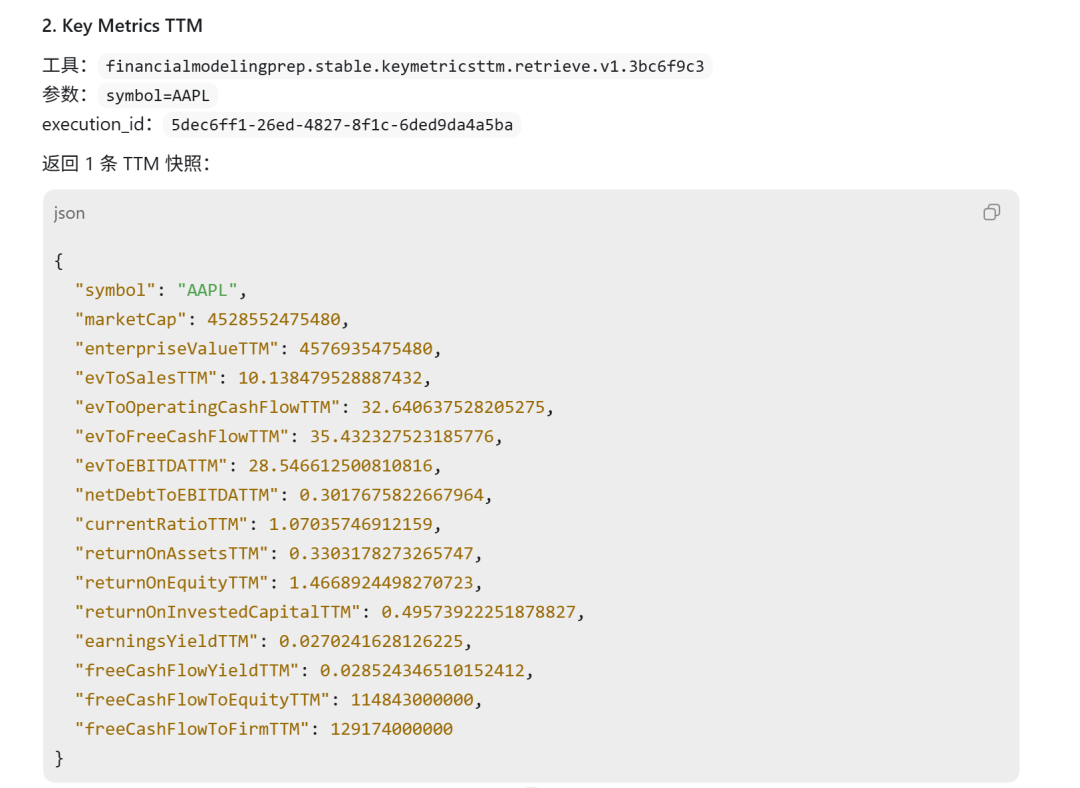Click the evToFreeCashFlowTTM value
The height and width of the screenshot is (788, 1080).
coord(402,437)
